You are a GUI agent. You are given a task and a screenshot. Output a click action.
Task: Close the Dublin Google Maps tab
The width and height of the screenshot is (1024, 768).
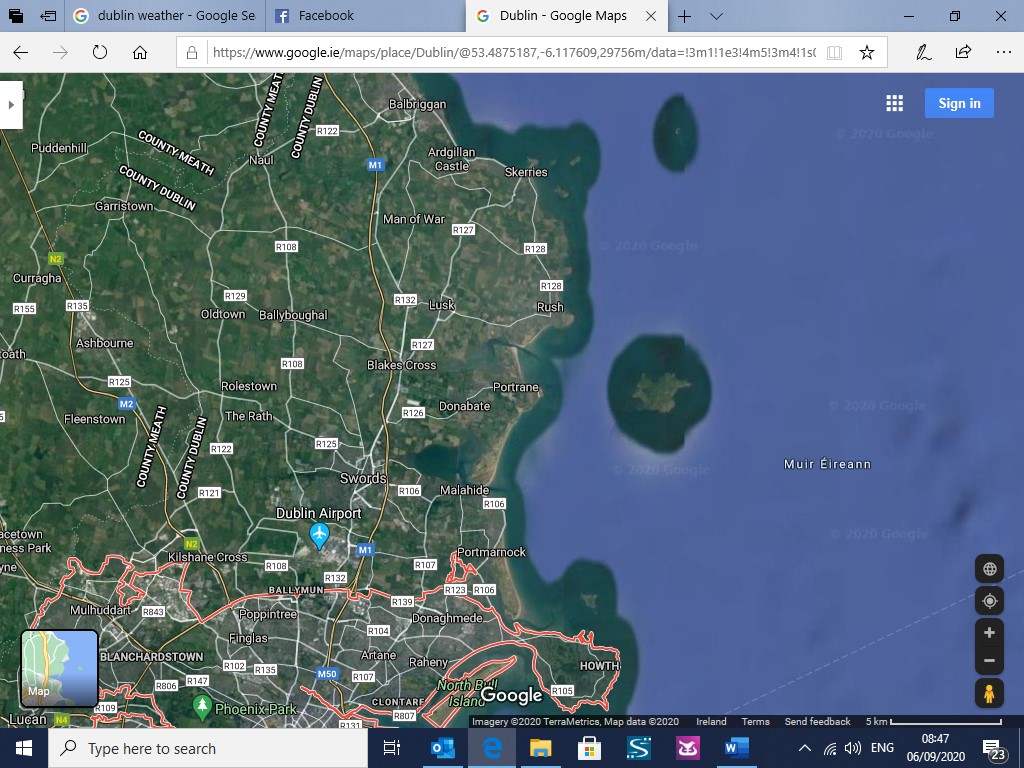[x=651, y=16]
